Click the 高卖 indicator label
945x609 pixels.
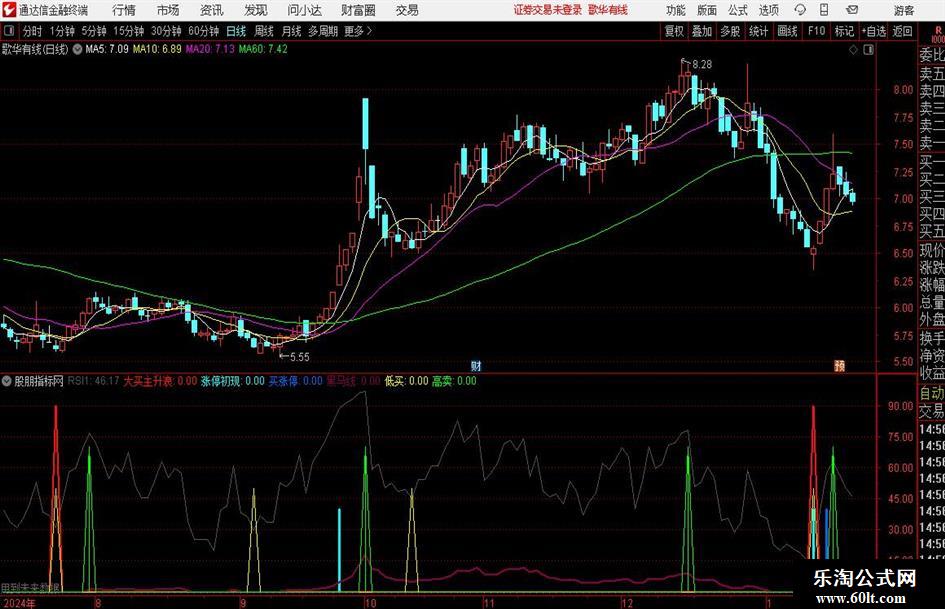click(x=454, y=381)
